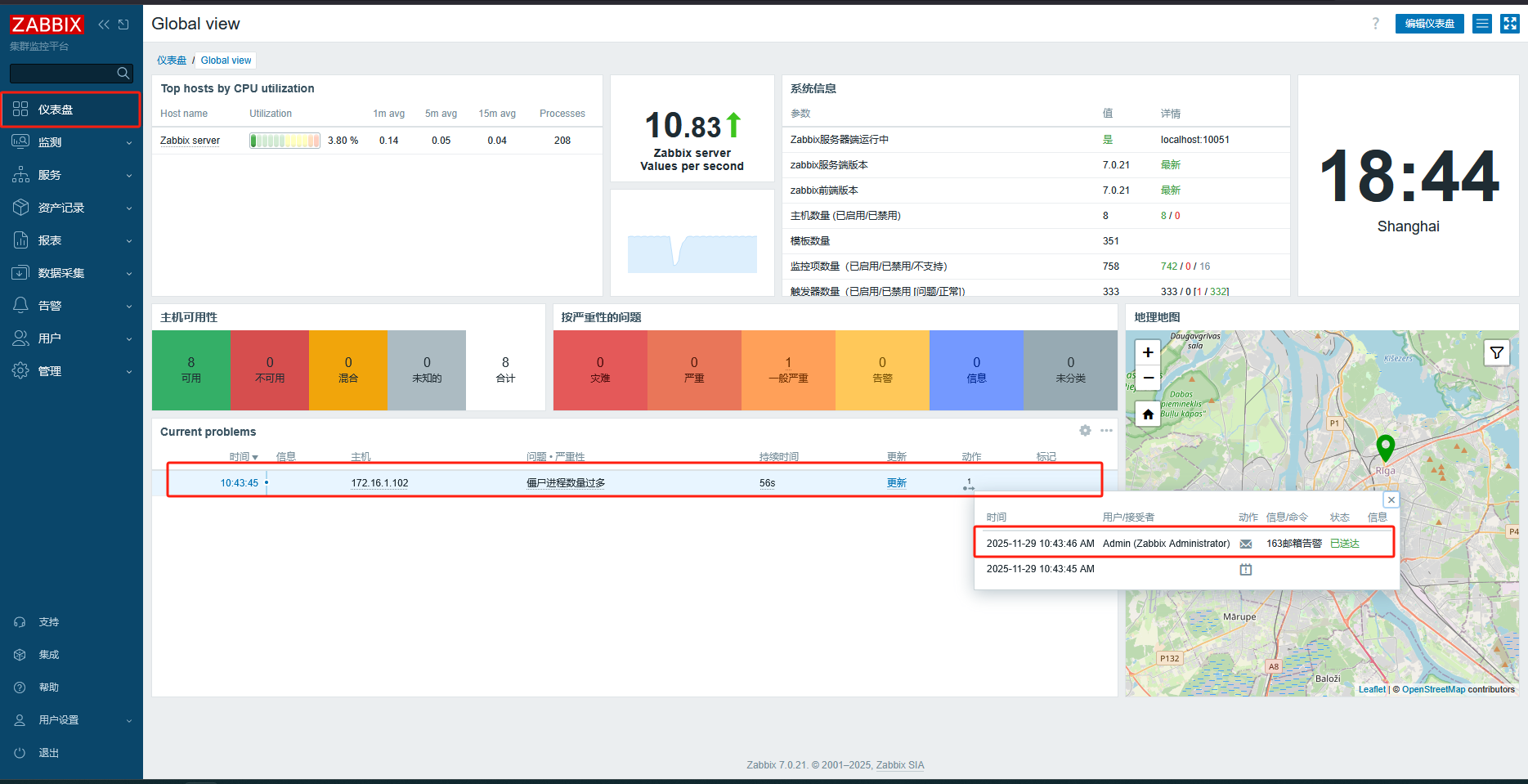This screenshot has height=784, width=1528.
Task: Expand the 服务 services menu
Action: (71, 175)
